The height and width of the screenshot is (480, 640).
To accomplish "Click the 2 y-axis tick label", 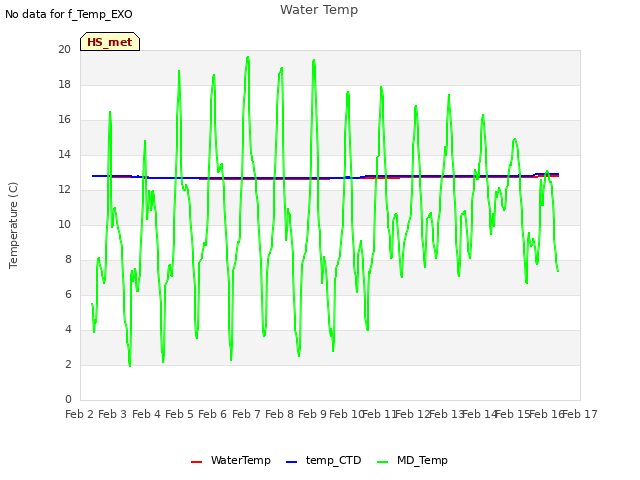I will coord(68,364).
